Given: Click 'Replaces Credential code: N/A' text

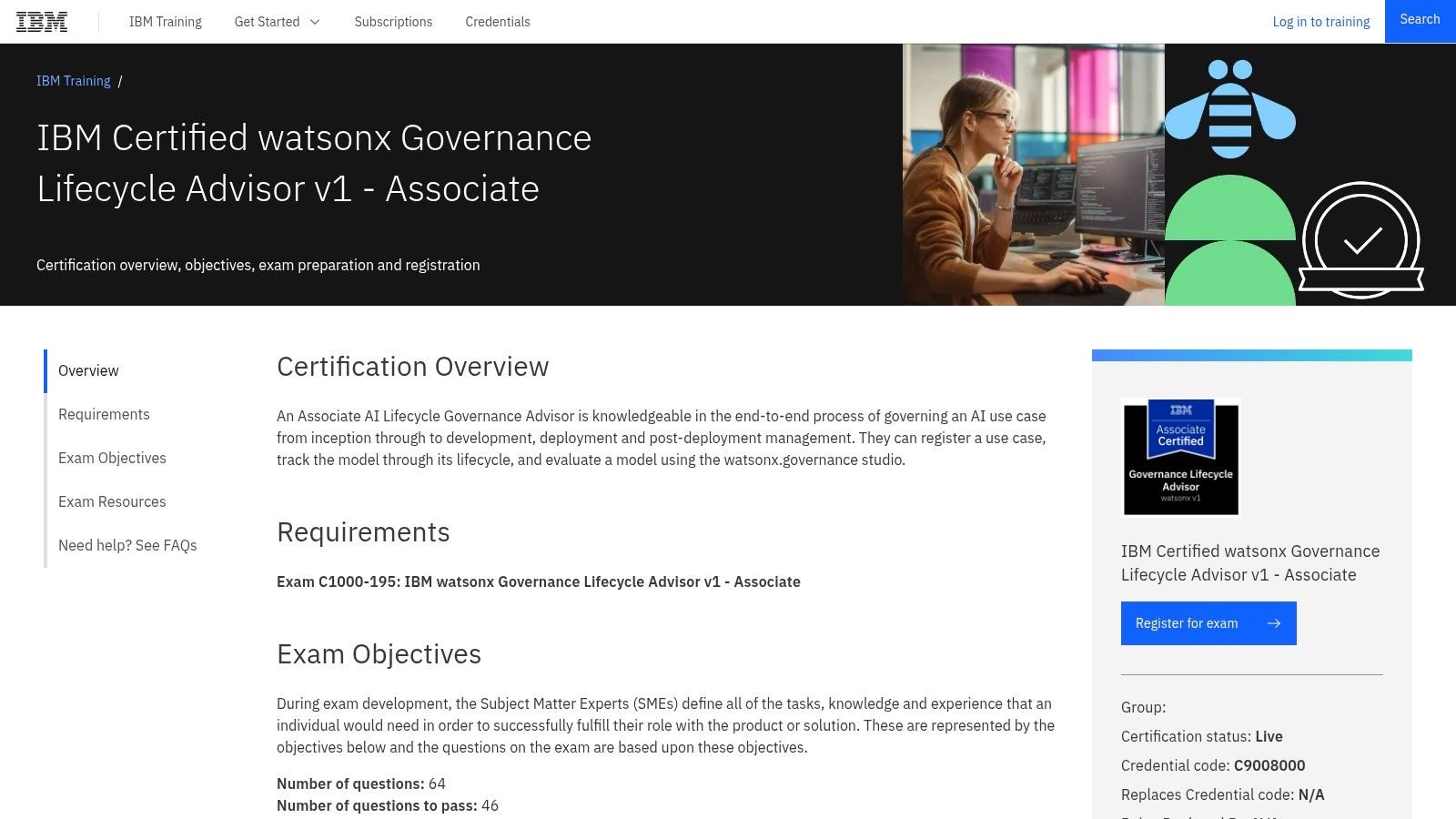Looking at the screenshot, I should pos(1223,794).
